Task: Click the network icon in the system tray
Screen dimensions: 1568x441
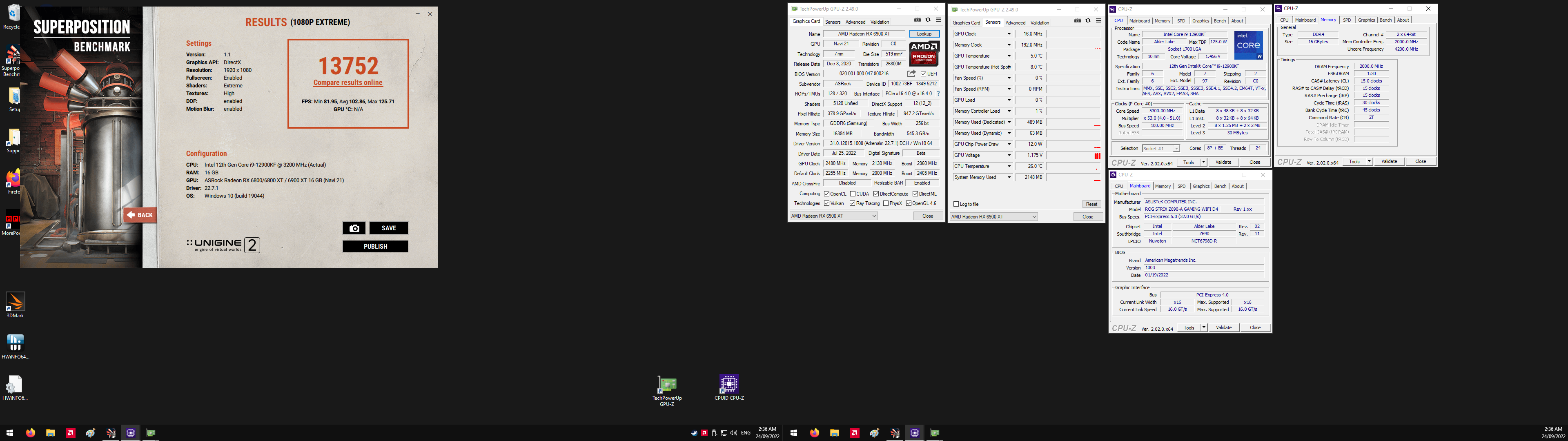Action: (x=724, y=433)
